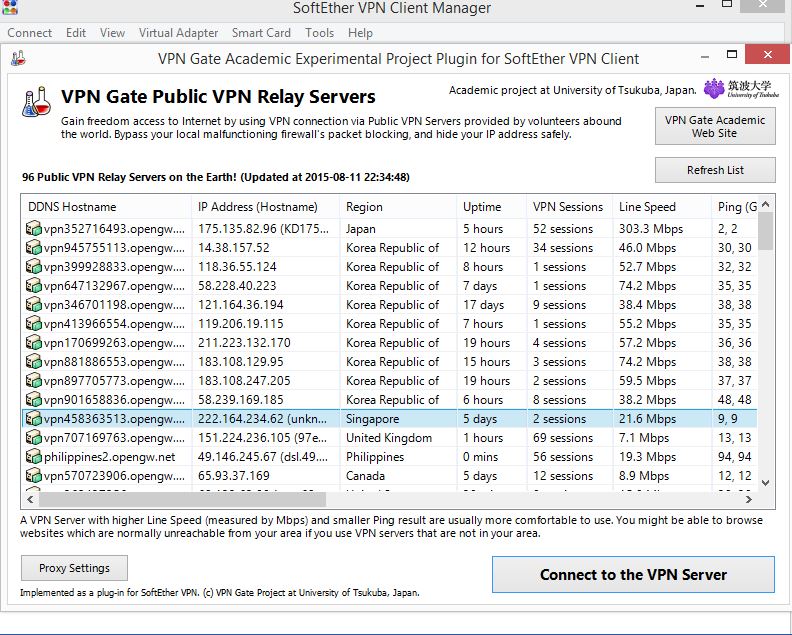Sort by Line Speed column header

pos(662,207)
